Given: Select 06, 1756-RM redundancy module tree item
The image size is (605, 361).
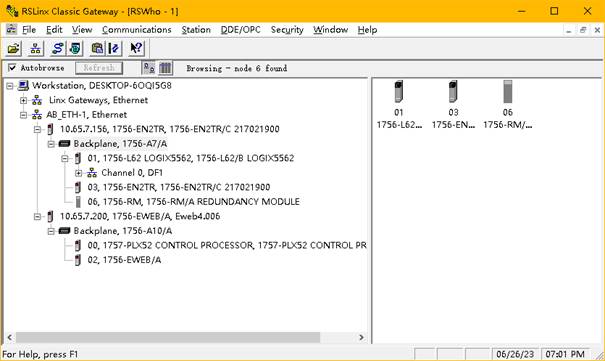Looking at the screenshot, I should (x=193, y=202).
